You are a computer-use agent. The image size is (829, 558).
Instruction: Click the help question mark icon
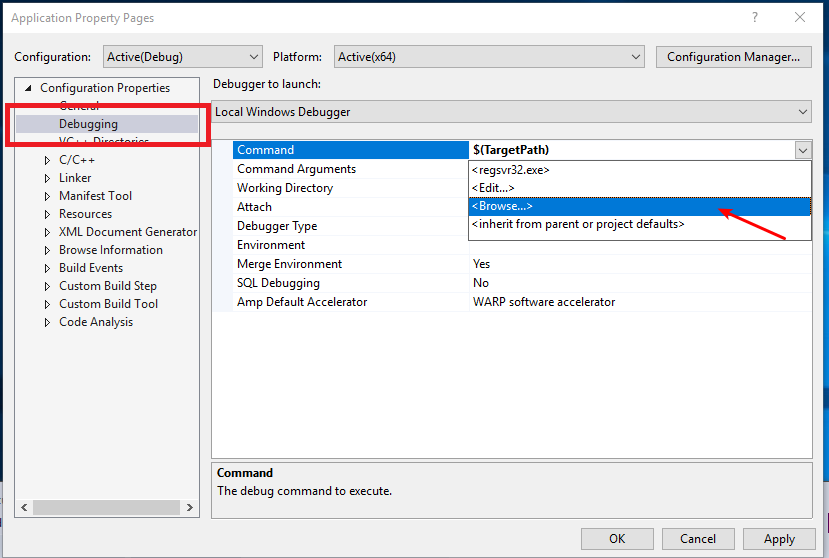[753, 17]
